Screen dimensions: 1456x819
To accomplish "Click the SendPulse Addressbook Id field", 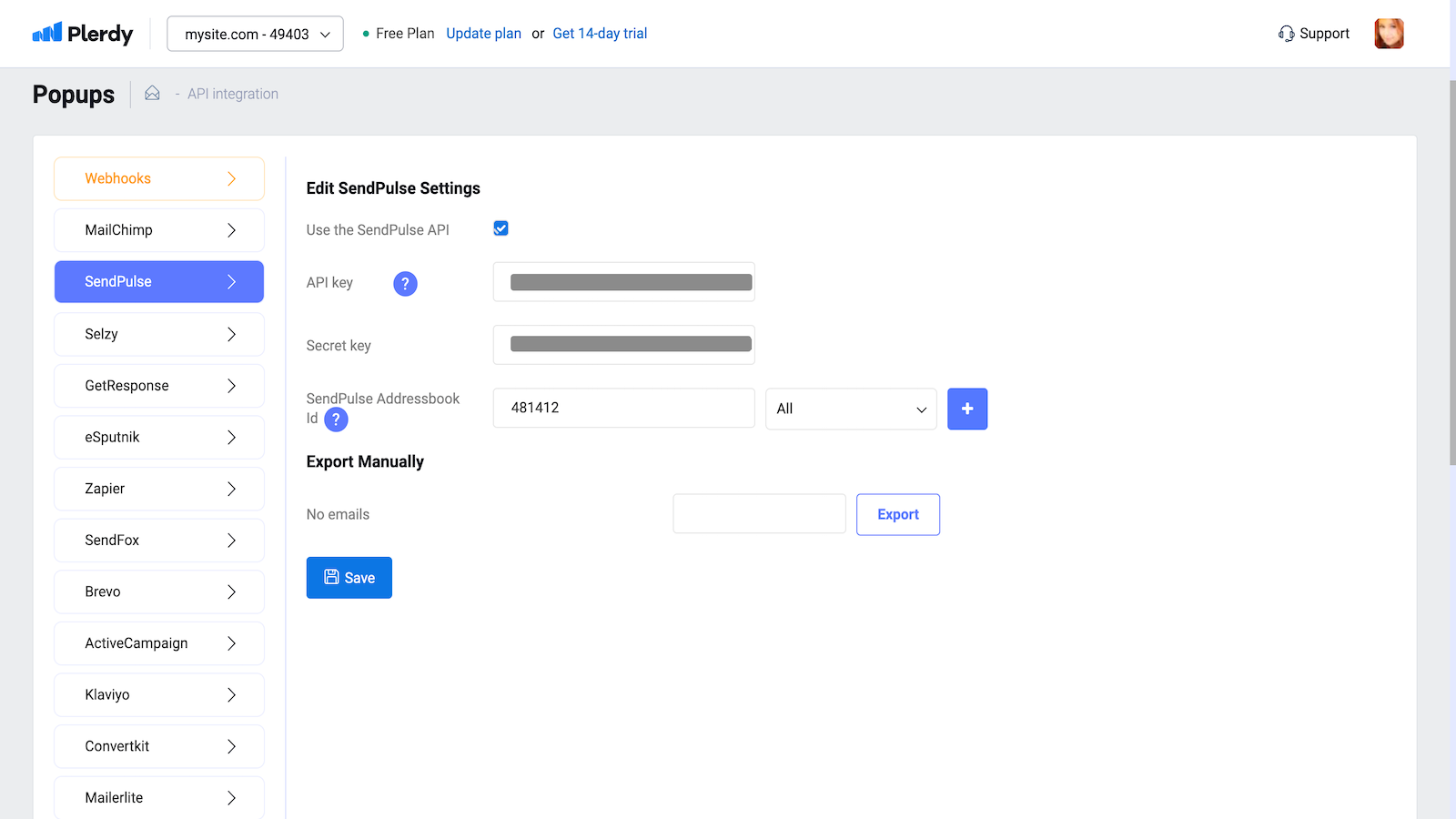I will click(x=623, y=408).
